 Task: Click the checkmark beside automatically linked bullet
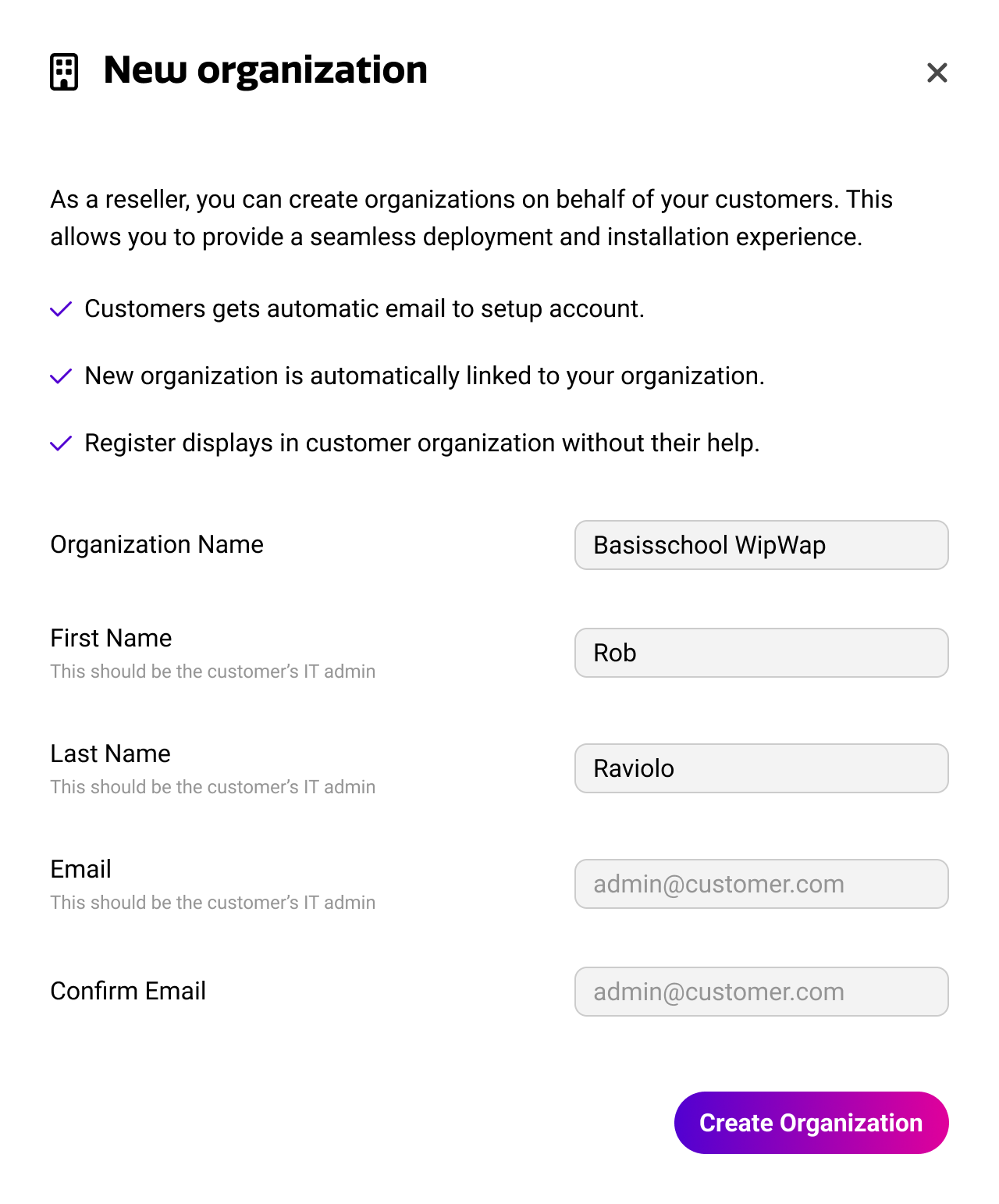[x=61, y=376]
